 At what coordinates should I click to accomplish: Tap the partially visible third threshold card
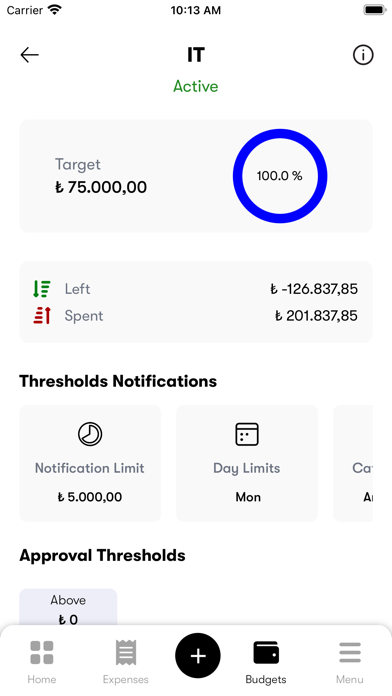point(353,463)
